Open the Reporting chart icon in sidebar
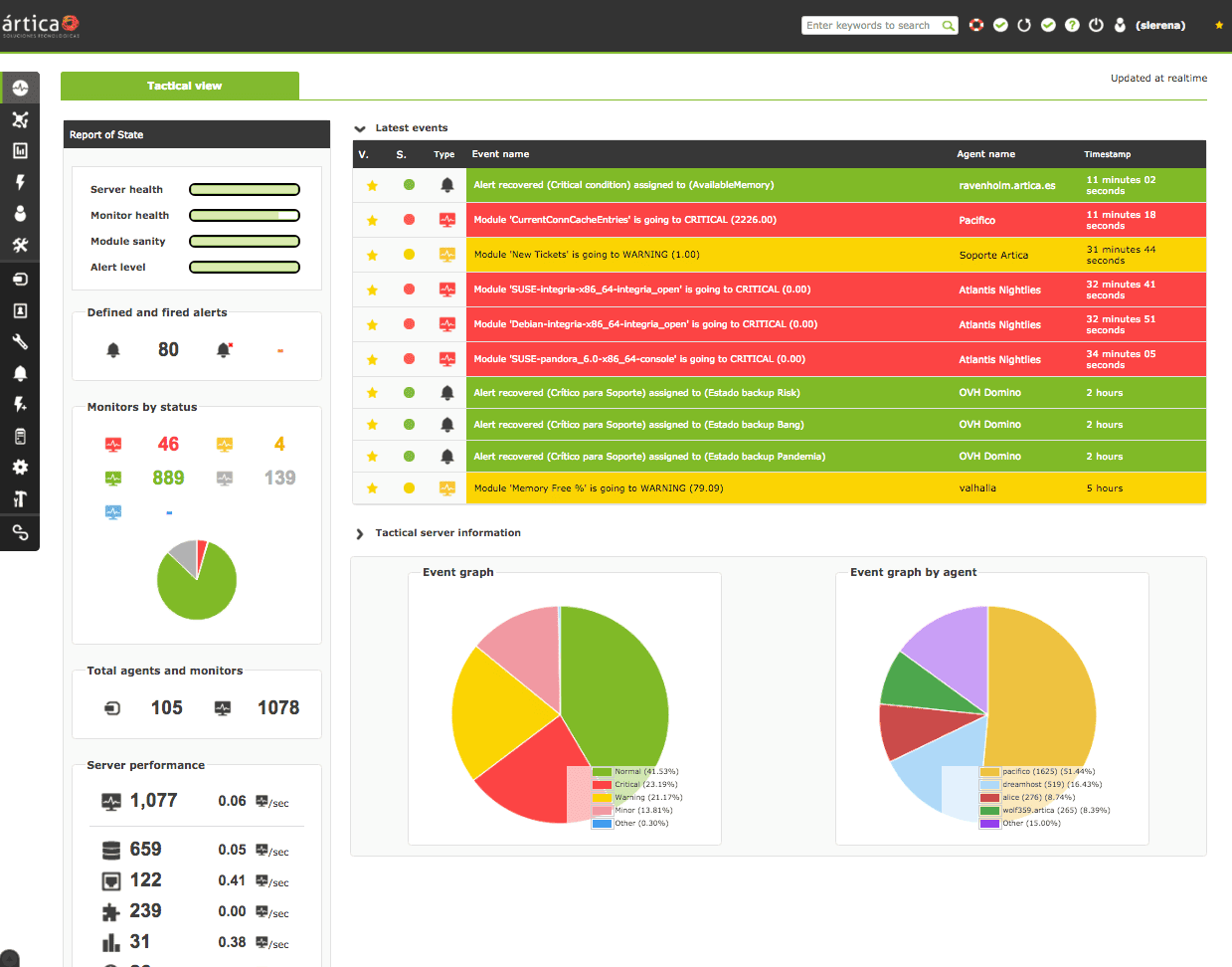The image size is (1232, 967). [20, 151]
